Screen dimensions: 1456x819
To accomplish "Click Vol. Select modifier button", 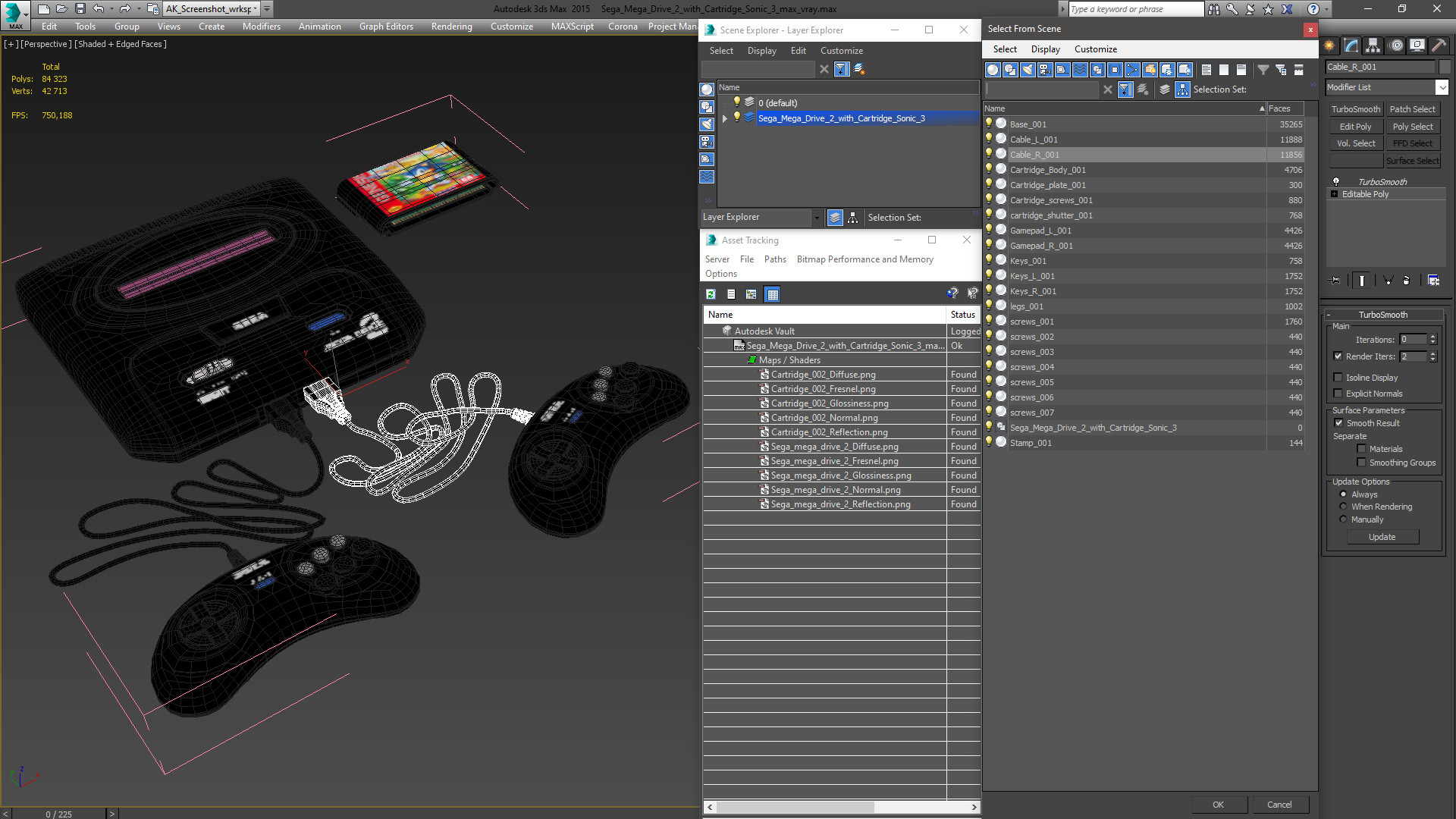I will [1355, 143].
